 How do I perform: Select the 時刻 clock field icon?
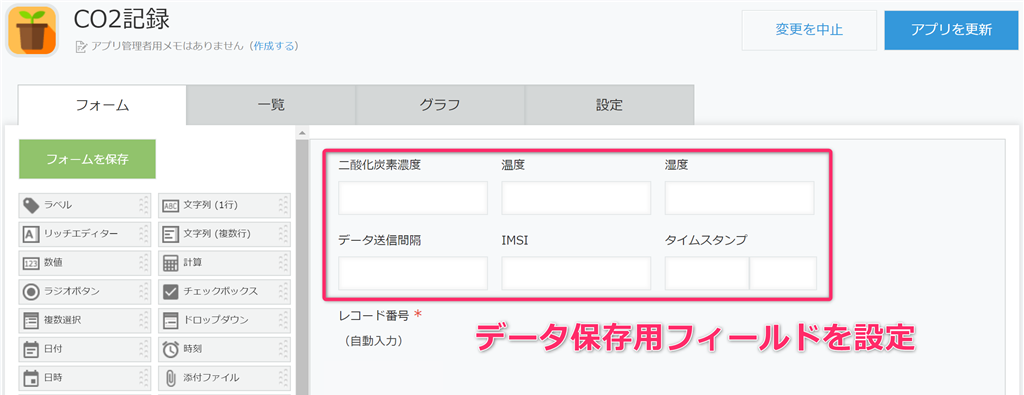pos(170,349)
